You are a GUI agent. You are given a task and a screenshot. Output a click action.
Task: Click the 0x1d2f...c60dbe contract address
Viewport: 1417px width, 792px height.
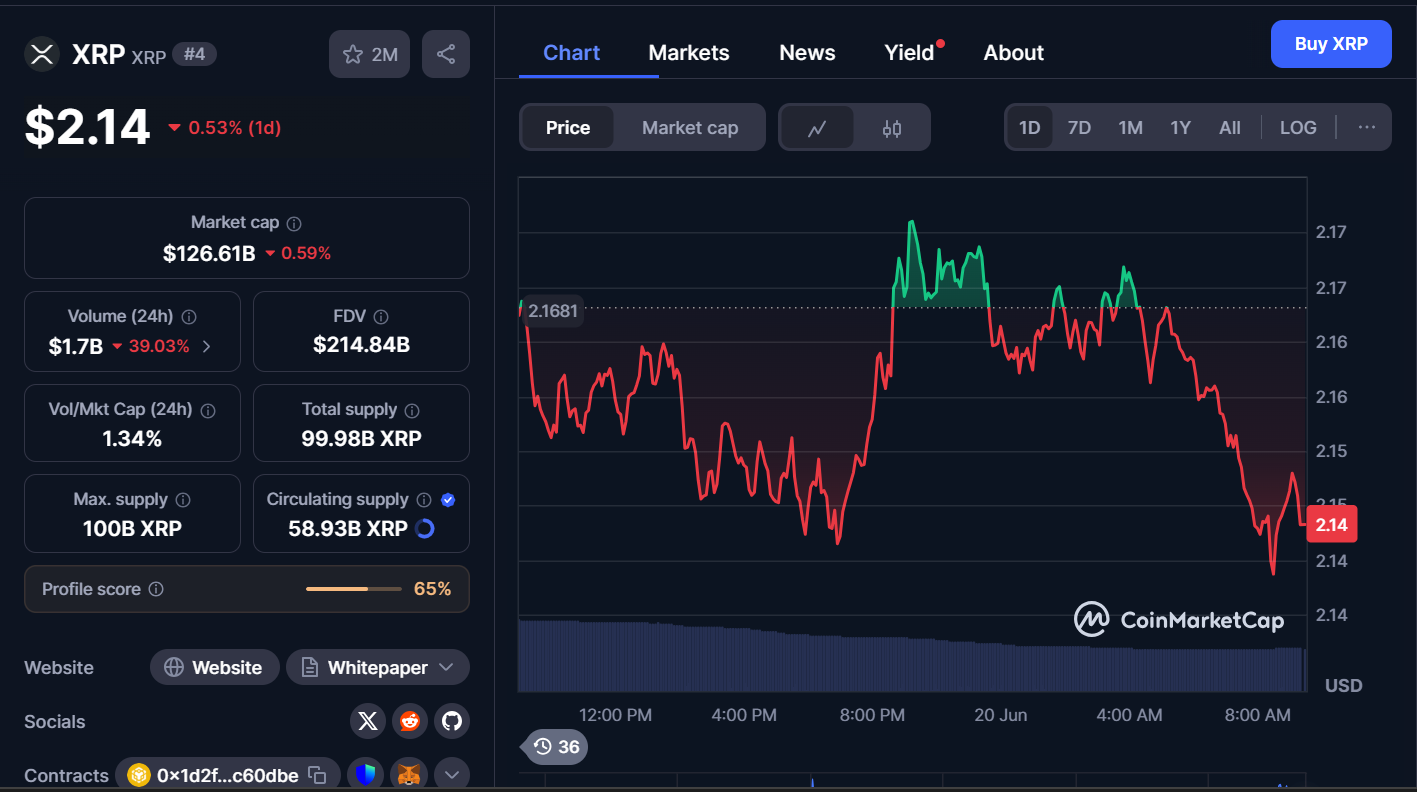click(227, 775)
